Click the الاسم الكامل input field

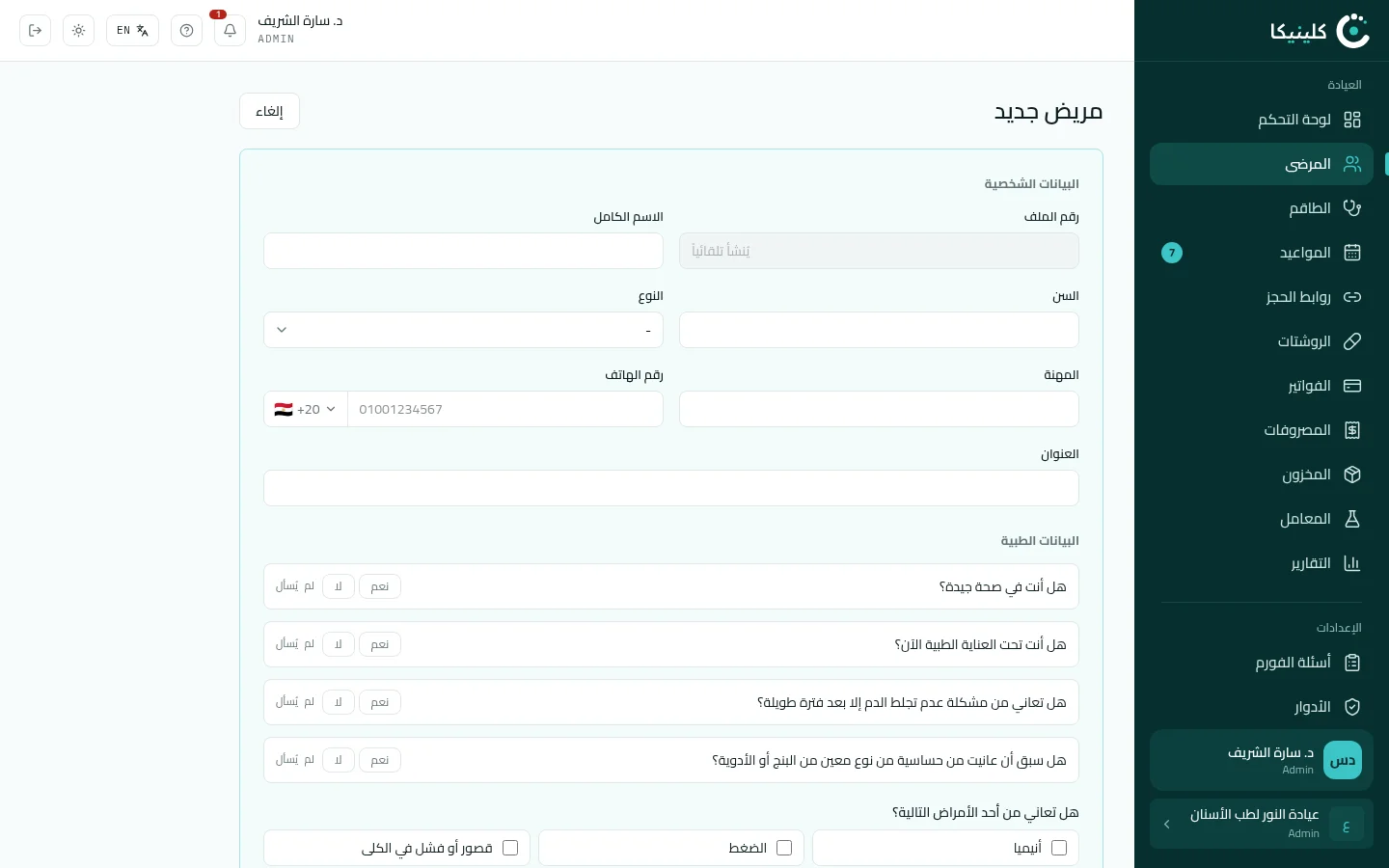tap(463, 251)
